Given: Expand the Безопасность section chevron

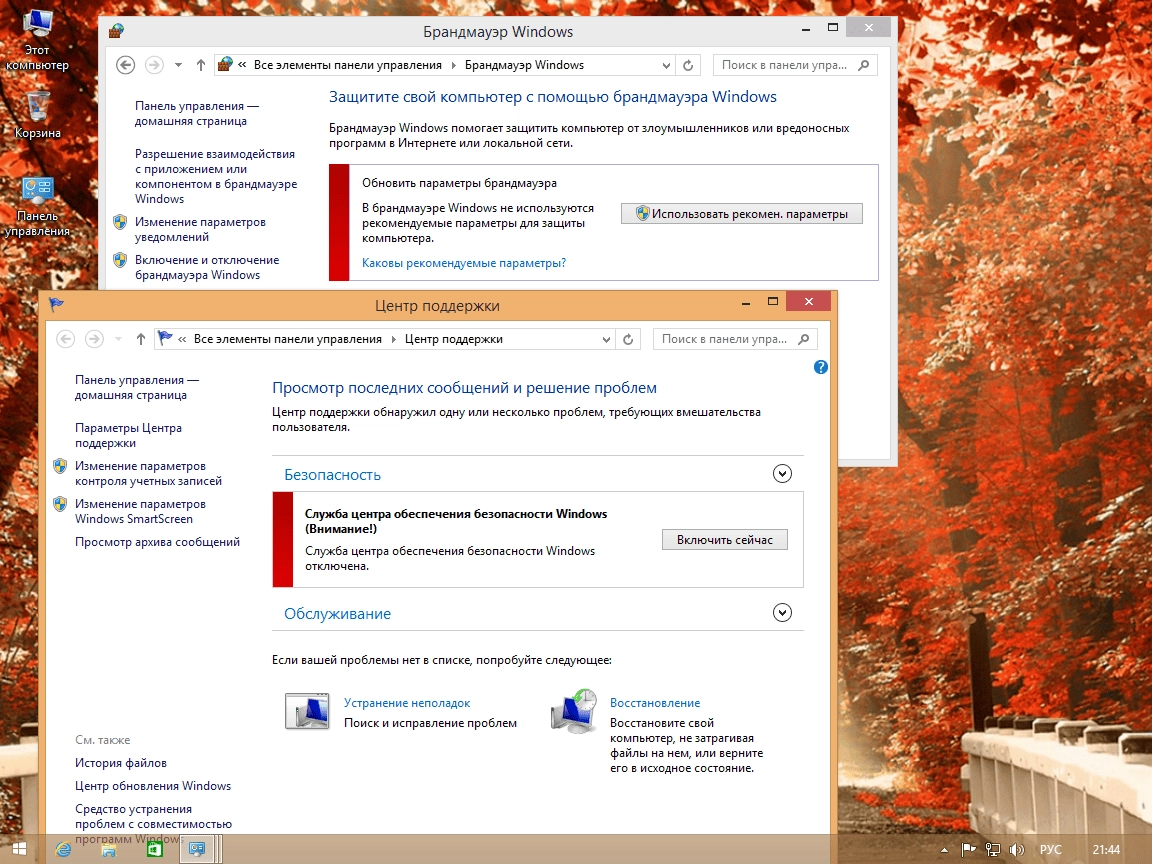Looking at the screenshot, I should (x=782, y=474).
